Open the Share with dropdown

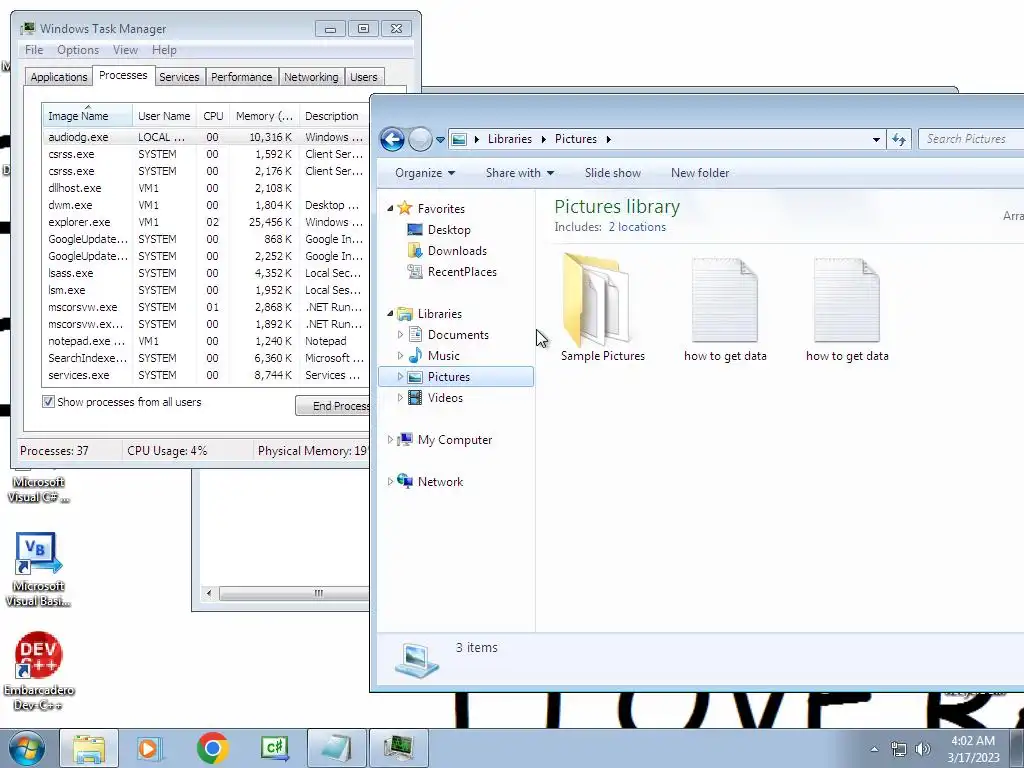tap(520, 173)
